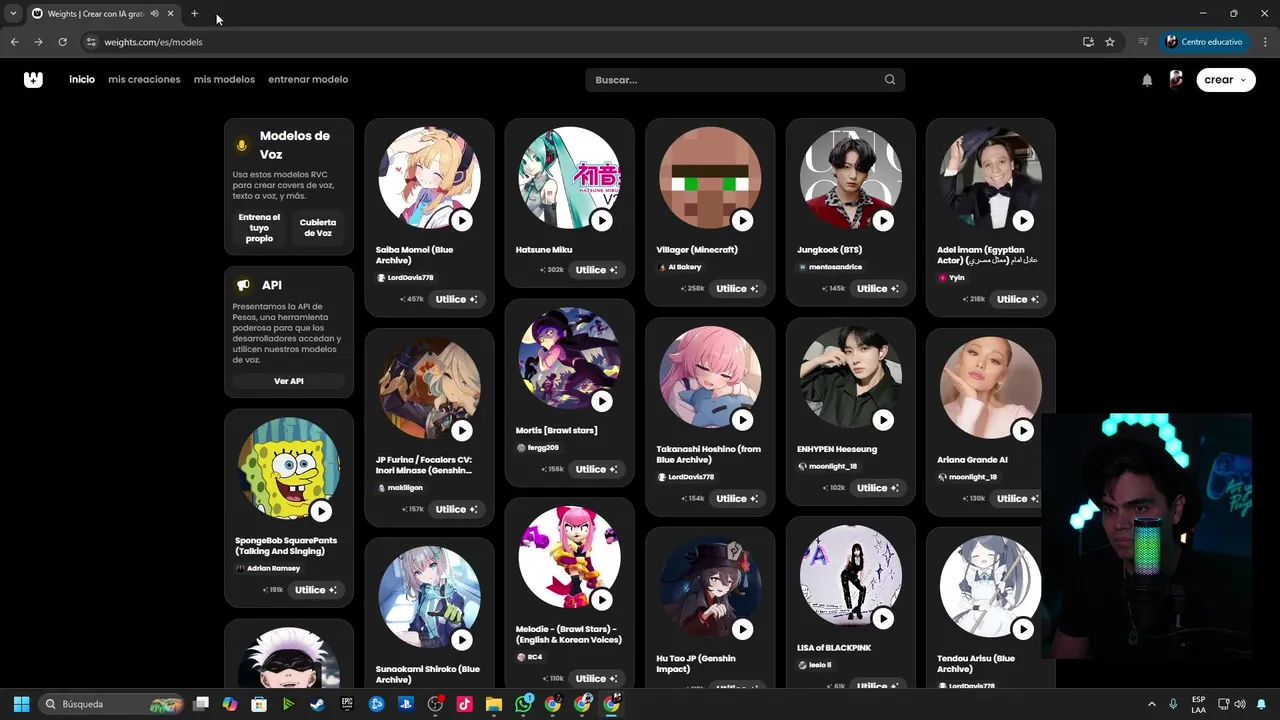The image size is (1280, 720).
Task: Click Utilice on Mortis Brawl Stars card
Action: [596, 469]
